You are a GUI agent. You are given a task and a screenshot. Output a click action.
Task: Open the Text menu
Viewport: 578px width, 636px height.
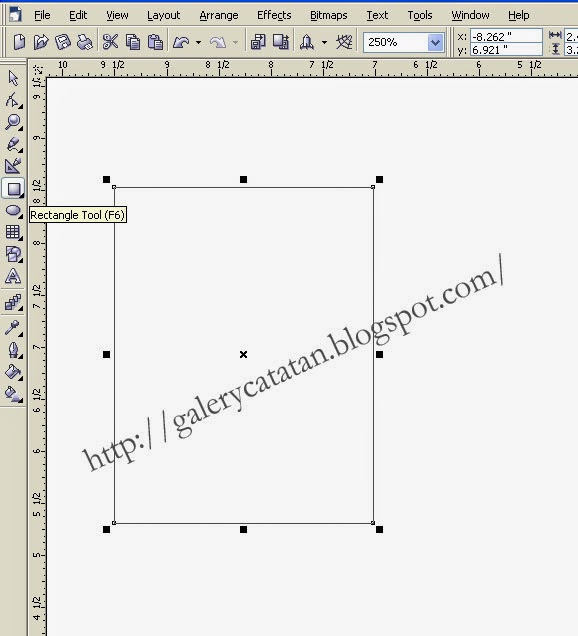click(x=377, y=15)
